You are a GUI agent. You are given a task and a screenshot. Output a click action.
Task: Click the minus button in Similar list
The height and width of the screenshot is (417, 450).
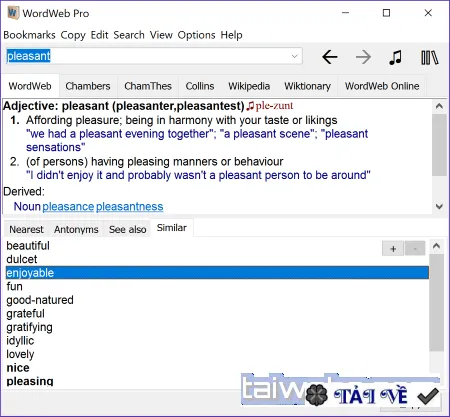(x=415, y=249)
